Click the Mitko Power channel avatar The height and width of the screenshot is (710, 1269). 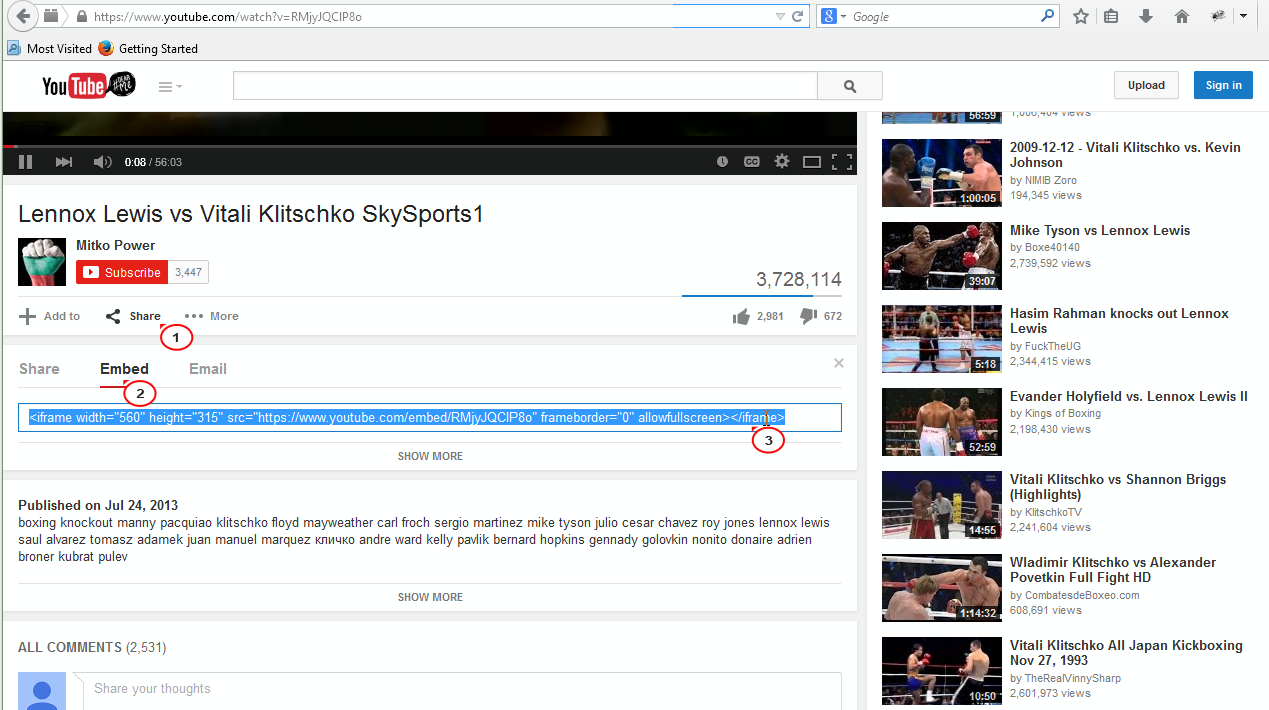tap(42, 262)
